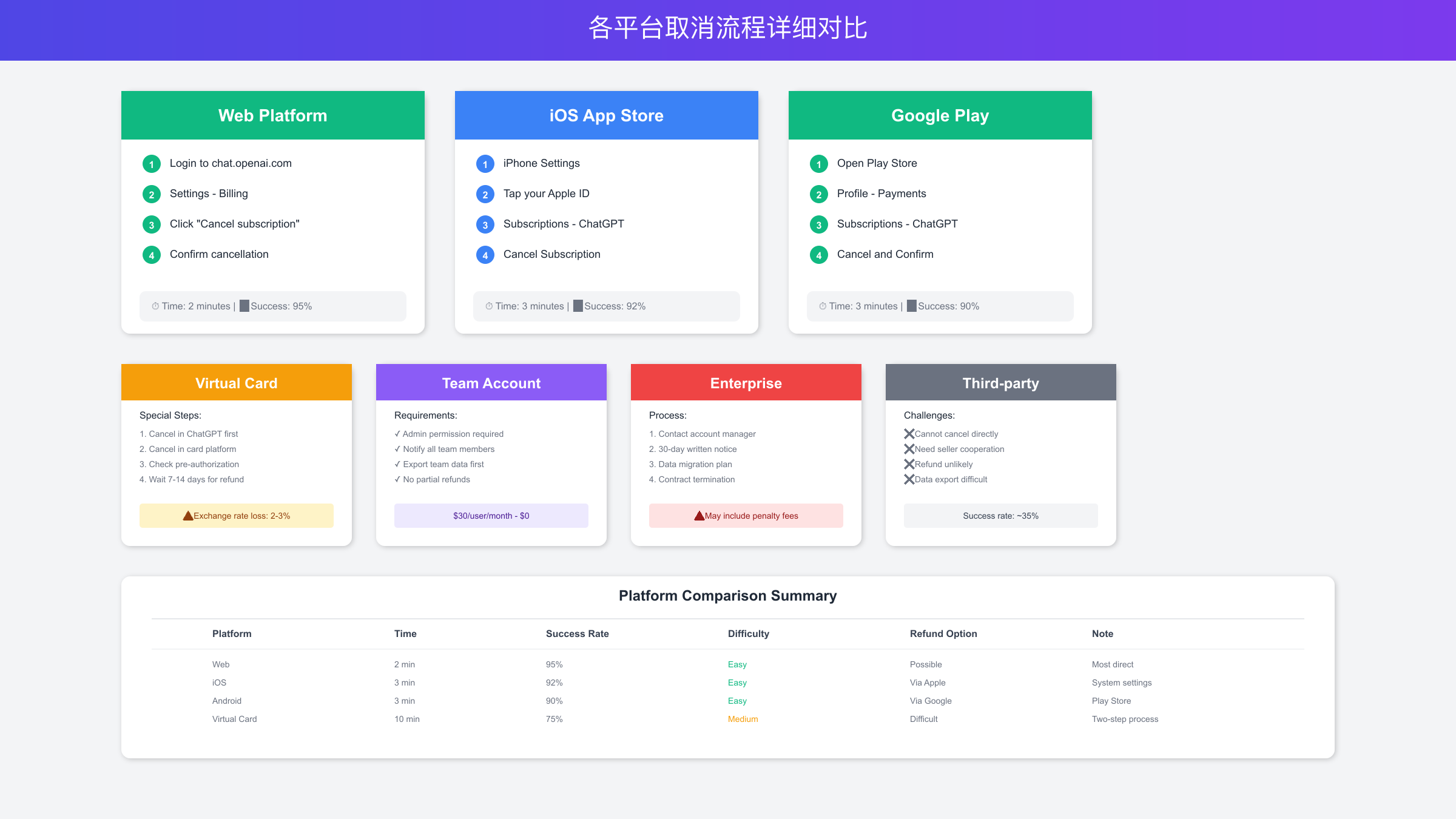Click "30-day written notice" process step
The image size is (1456, 819).
tap(693, 449)
